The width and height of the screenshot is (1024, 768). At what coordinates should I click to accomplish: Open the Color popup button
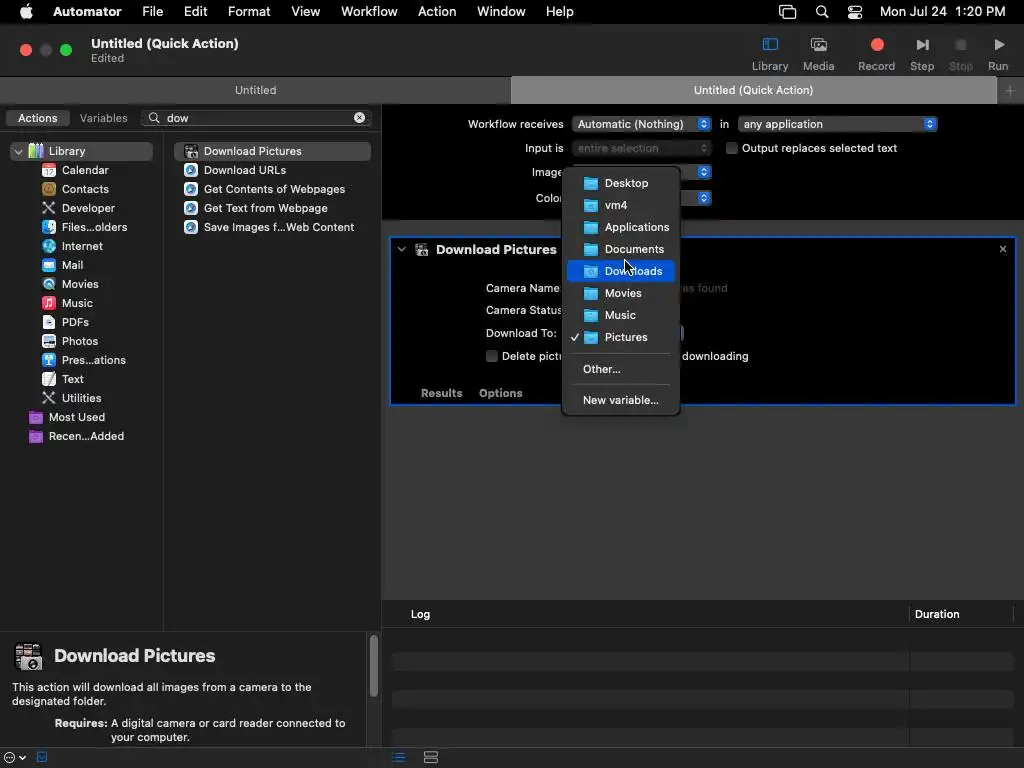point(703,198)
